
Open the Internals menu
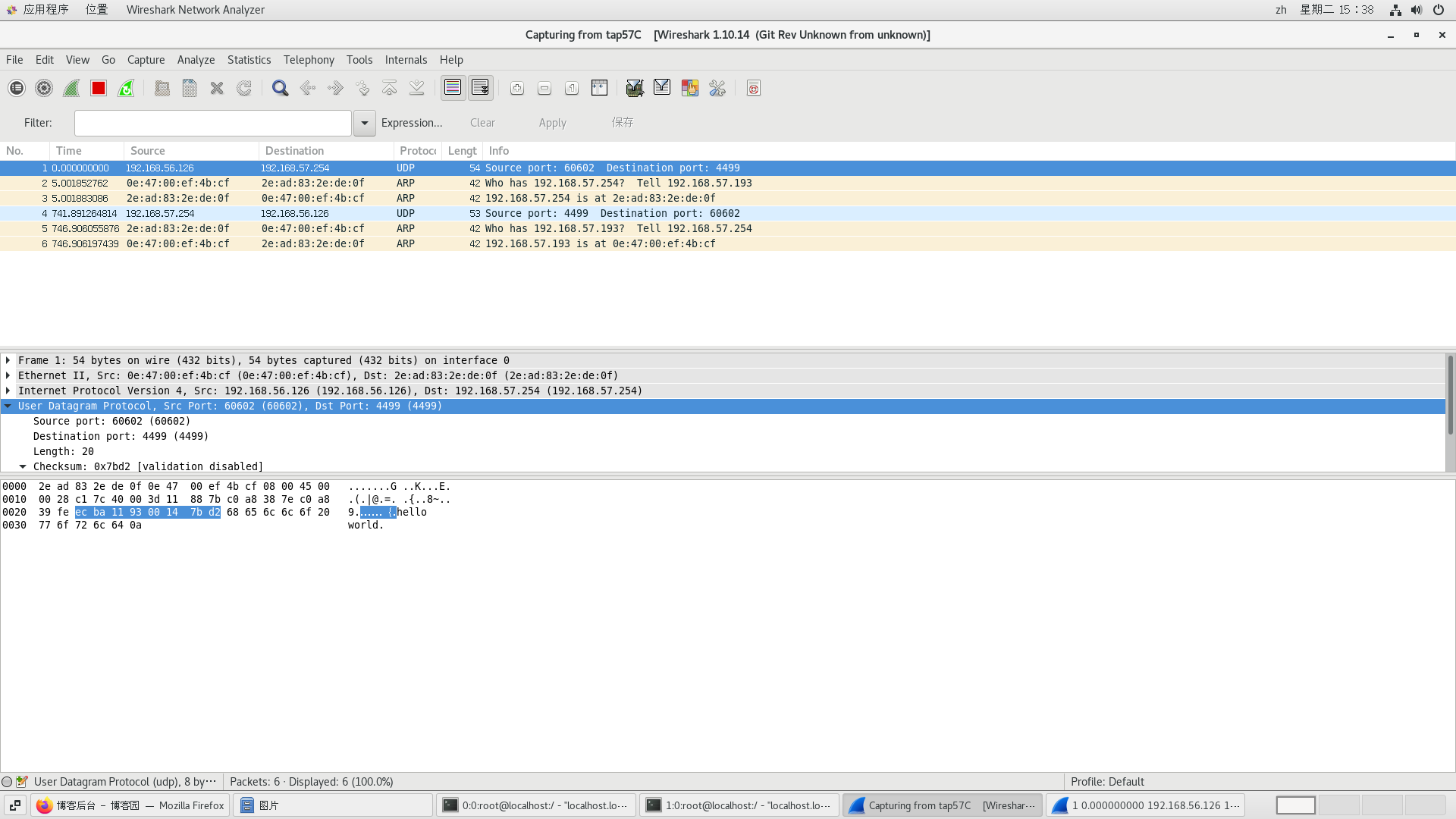406,60
